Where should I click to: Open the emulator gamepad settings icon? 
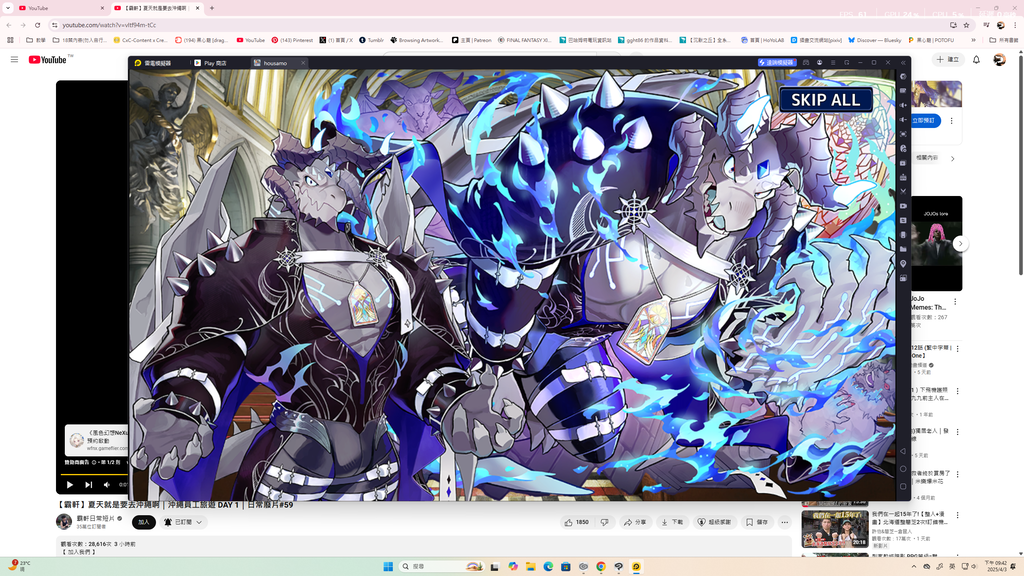coord(806,63)
